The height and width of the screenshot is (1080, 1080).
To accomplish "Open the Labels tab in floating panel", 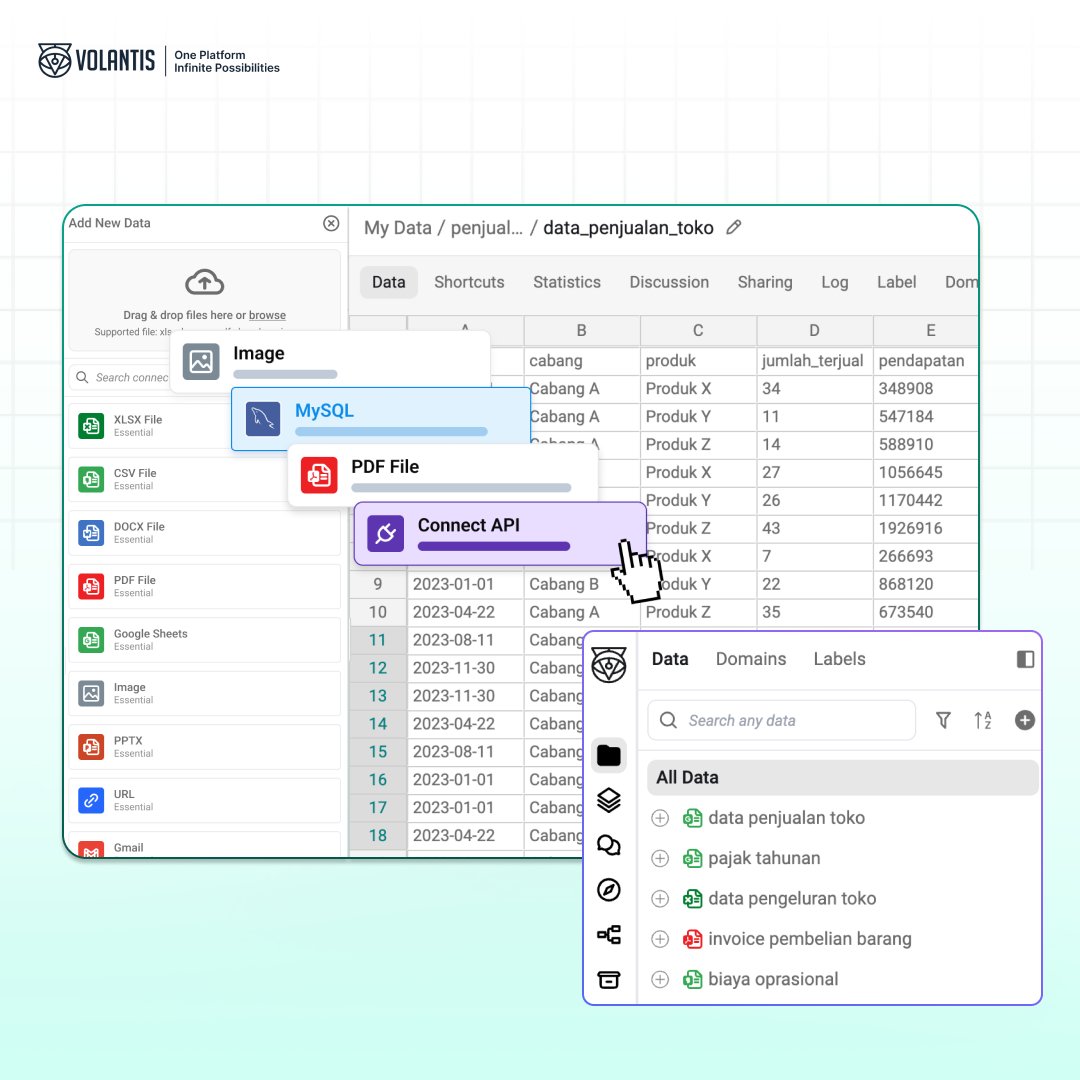I will (x=839, y=659).
